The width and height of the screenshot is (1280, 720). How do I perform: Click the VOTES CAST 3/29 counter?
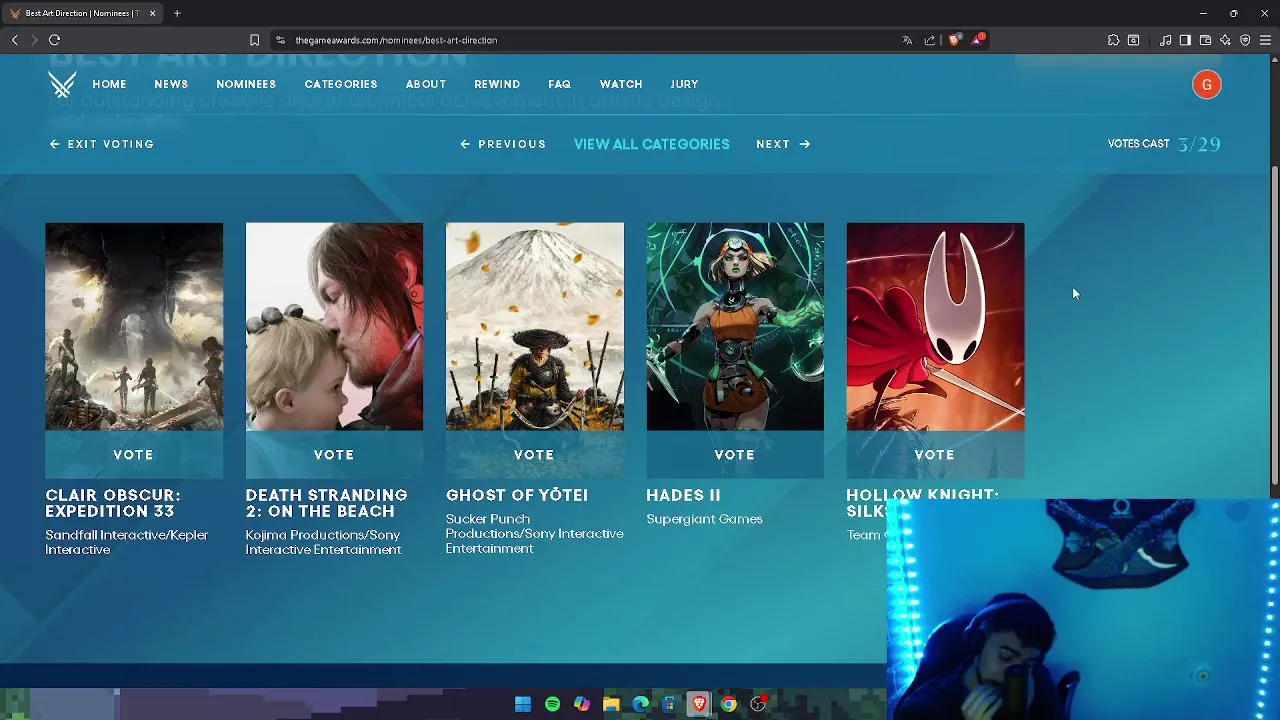point(1164,144)
